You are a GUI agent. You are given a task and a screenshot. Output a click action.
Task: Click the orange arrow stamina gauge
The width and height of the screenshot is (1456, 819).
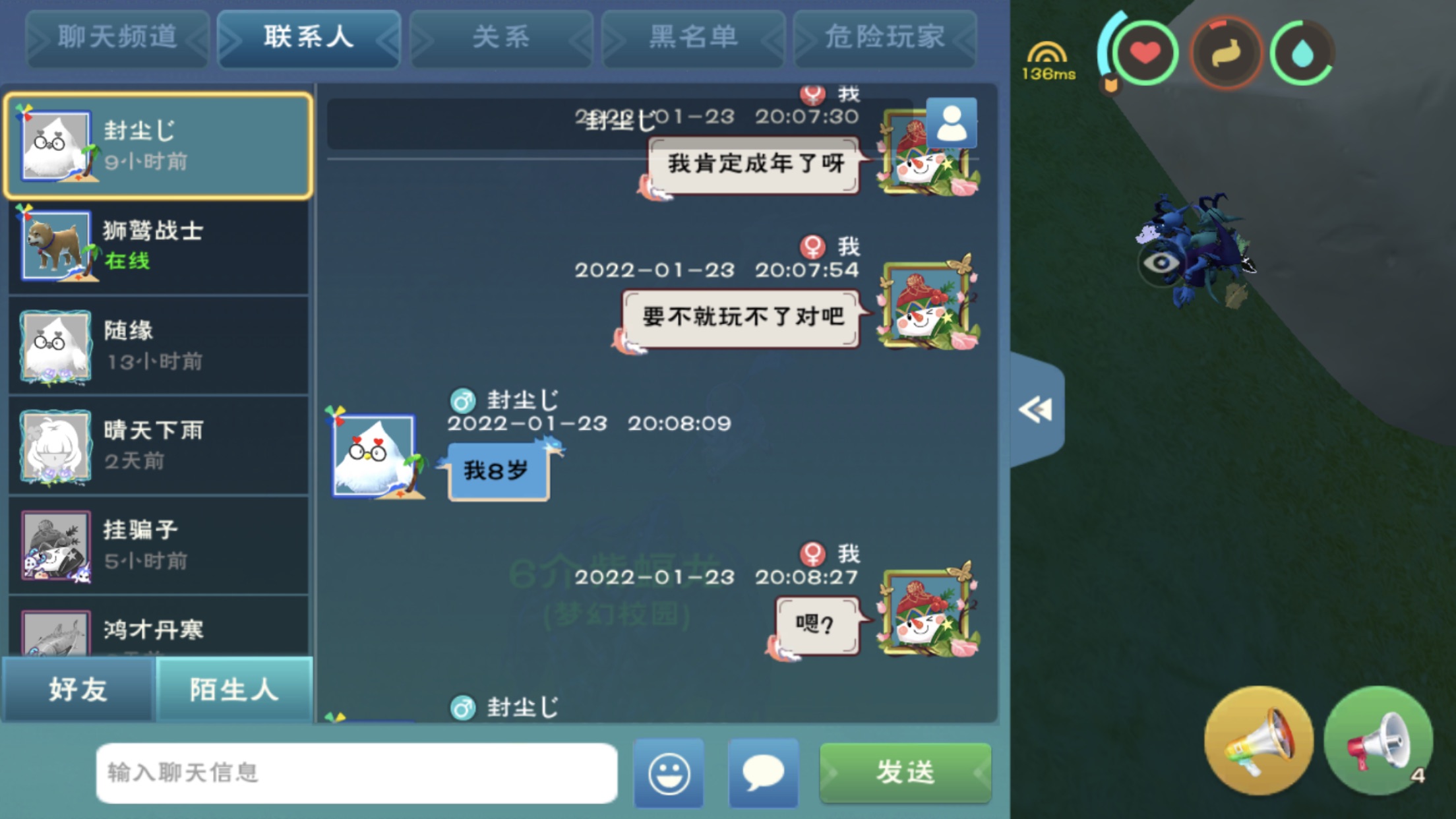click(1226, 53)
